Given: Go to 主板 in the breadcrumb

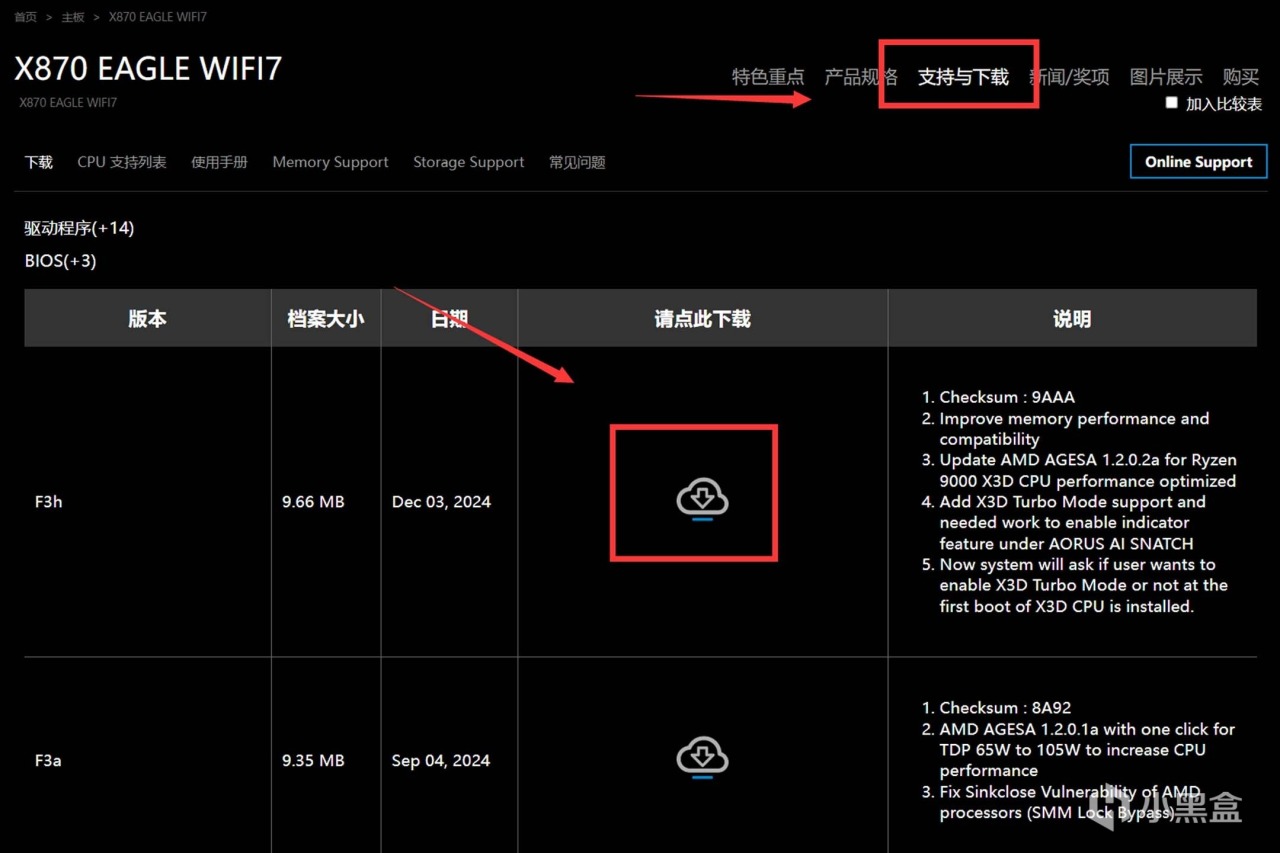Looking at the screenshot, I should tap(73, 17).
